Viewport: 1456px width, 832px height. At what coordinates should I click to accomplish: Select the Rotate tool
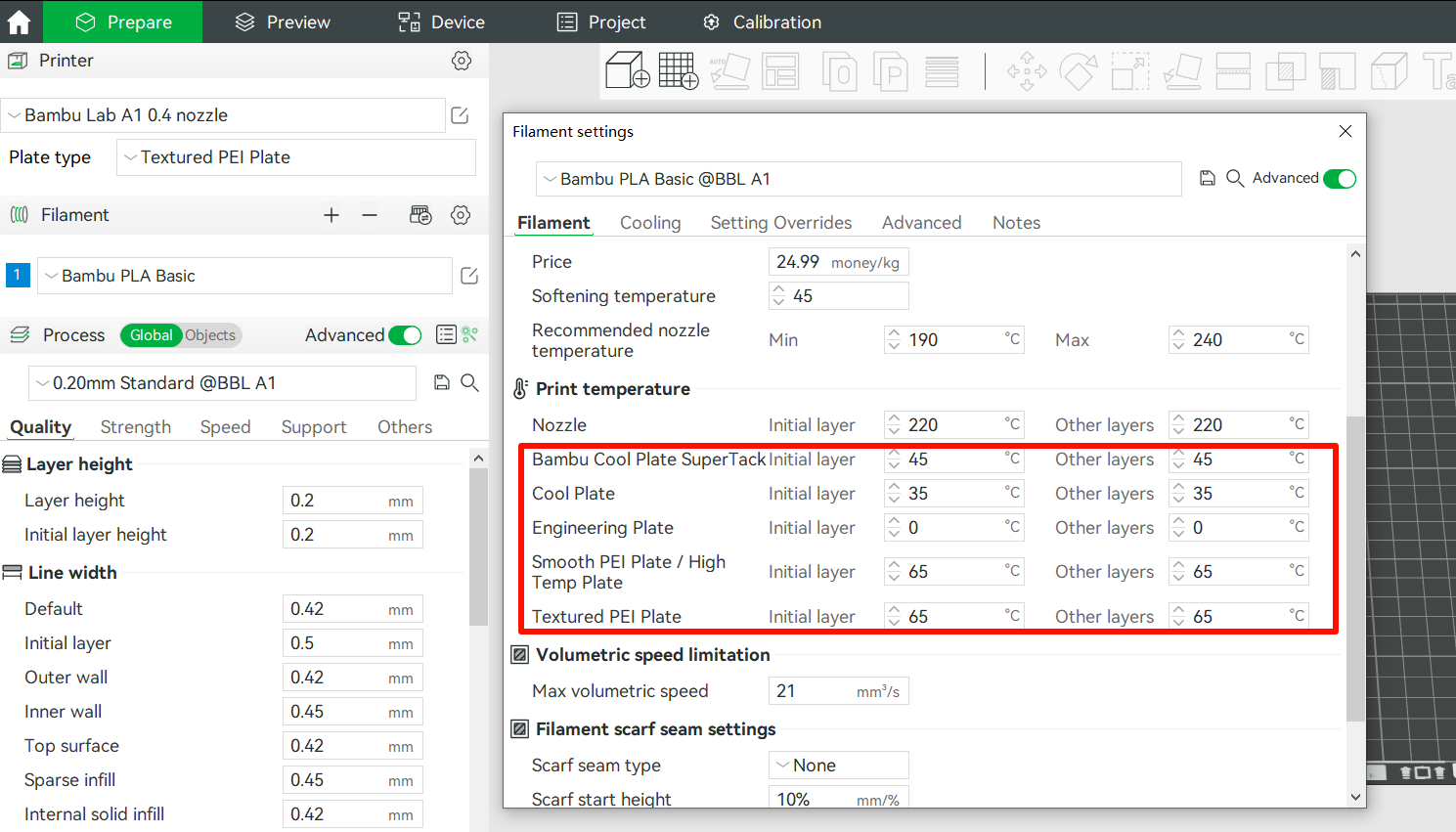pos(1079,71)
